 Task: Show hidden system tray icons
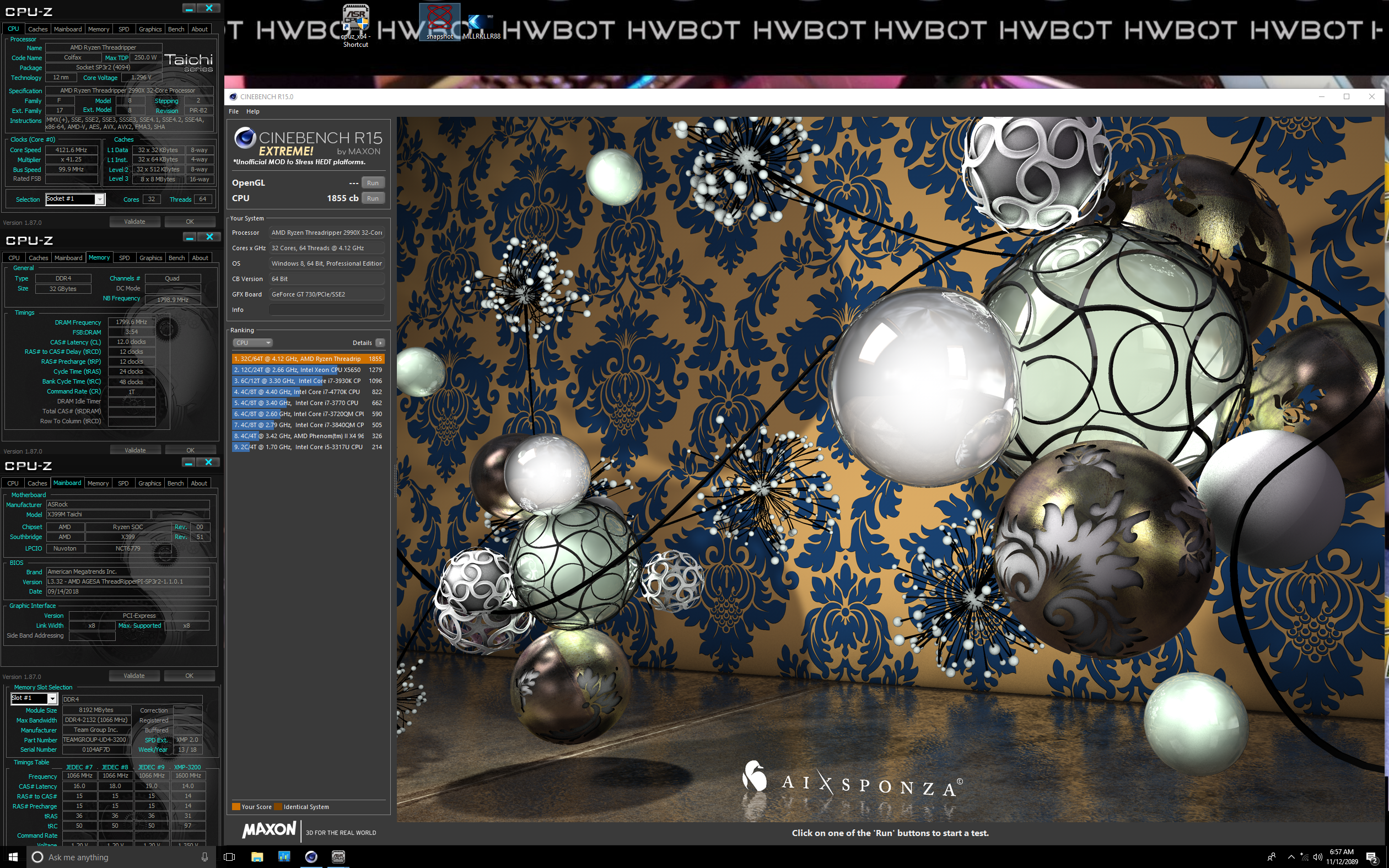[x=1291, y=856]
